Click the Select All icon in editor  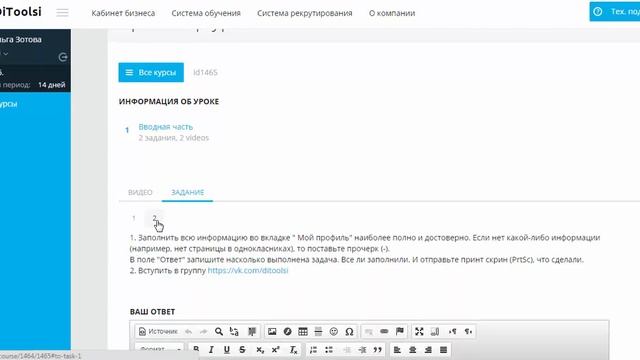coord(252,331)
